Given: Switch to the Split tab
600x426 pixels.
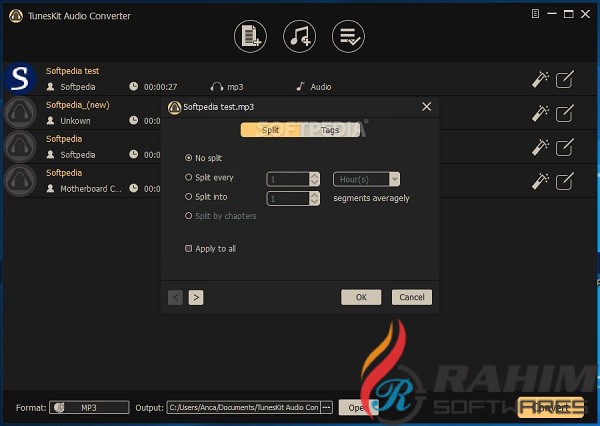Looking at the screenshot, I should tap(271, 130).
